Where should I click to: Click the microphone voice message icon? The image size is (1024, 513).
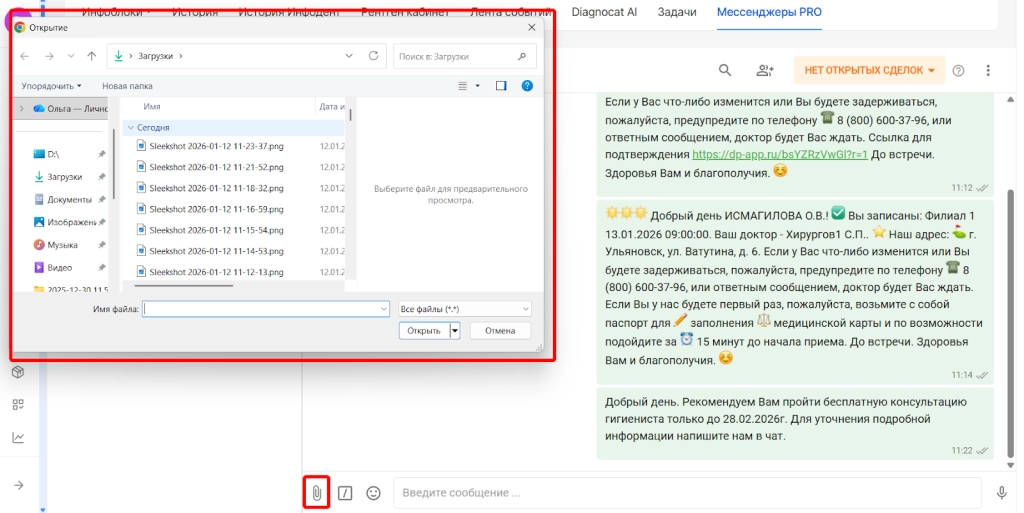point(1001,493)
